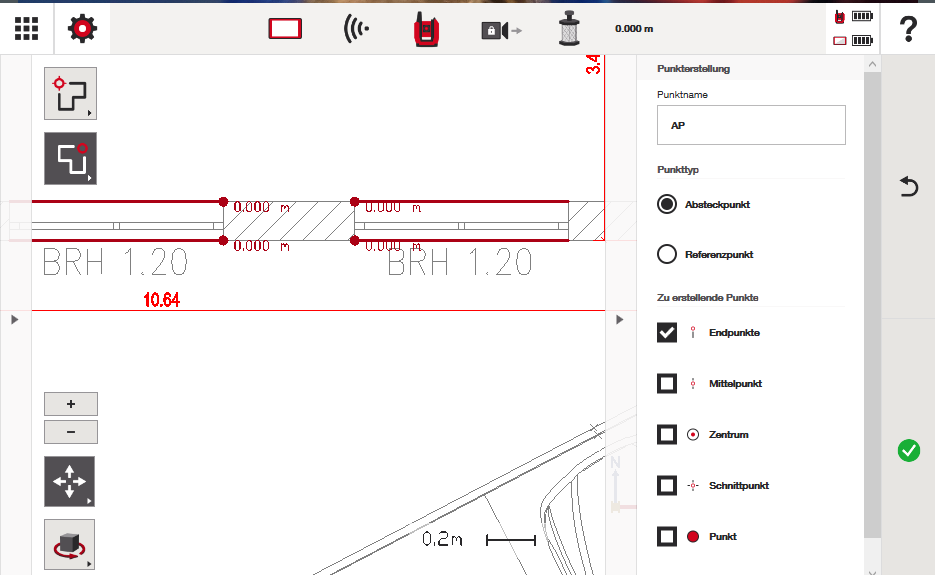935x575 pixels.
Task: Open the apps grid menu
Action: coord(27,29)
